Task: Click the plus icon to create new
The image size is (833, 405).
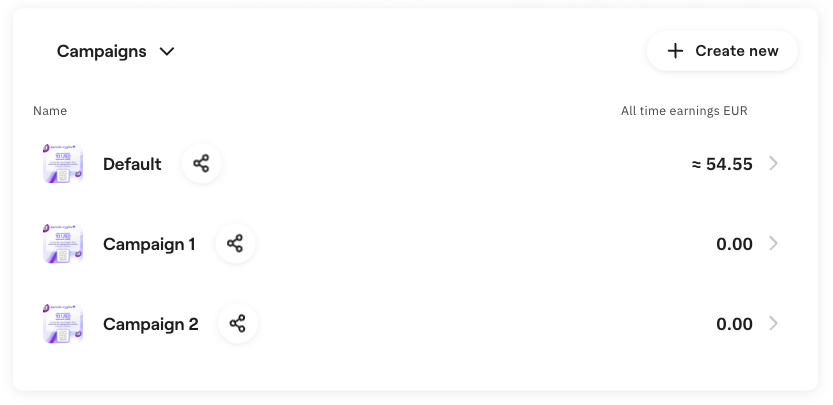Action: pos(676,51)
